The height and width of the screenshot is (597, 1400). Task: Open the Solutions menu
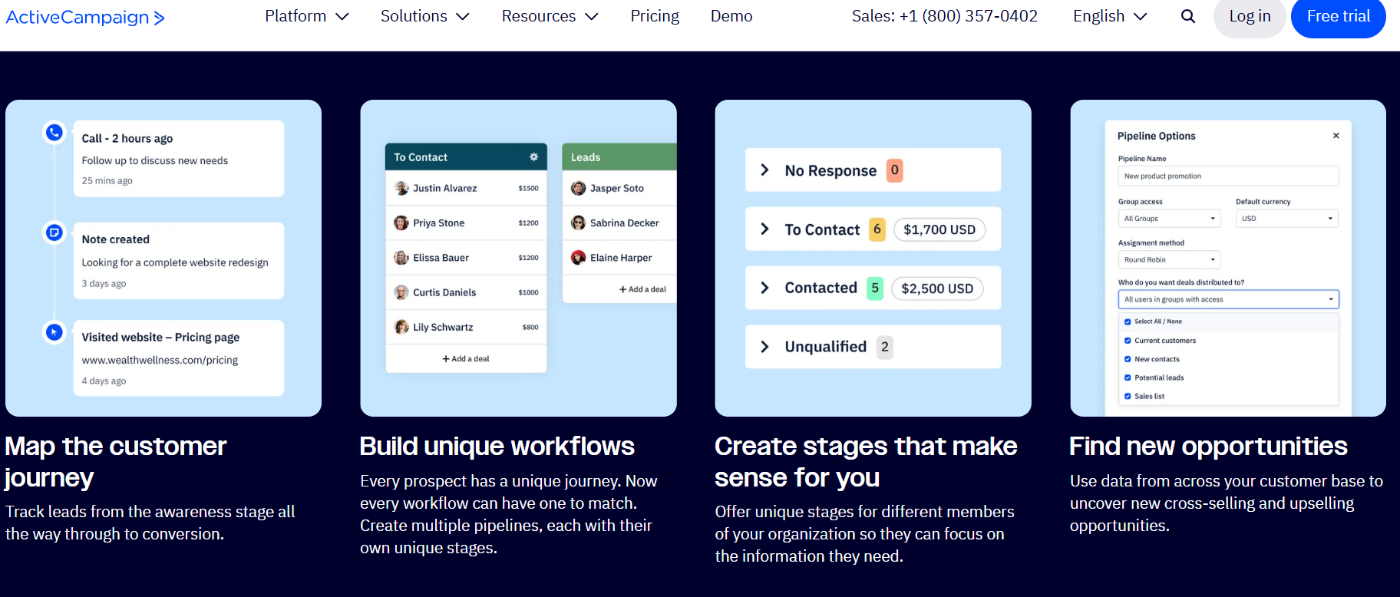425,16
